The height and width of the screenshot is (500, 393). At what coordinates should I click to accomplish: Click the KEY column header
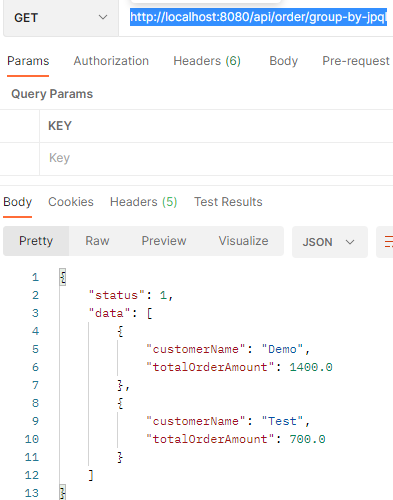60,126
